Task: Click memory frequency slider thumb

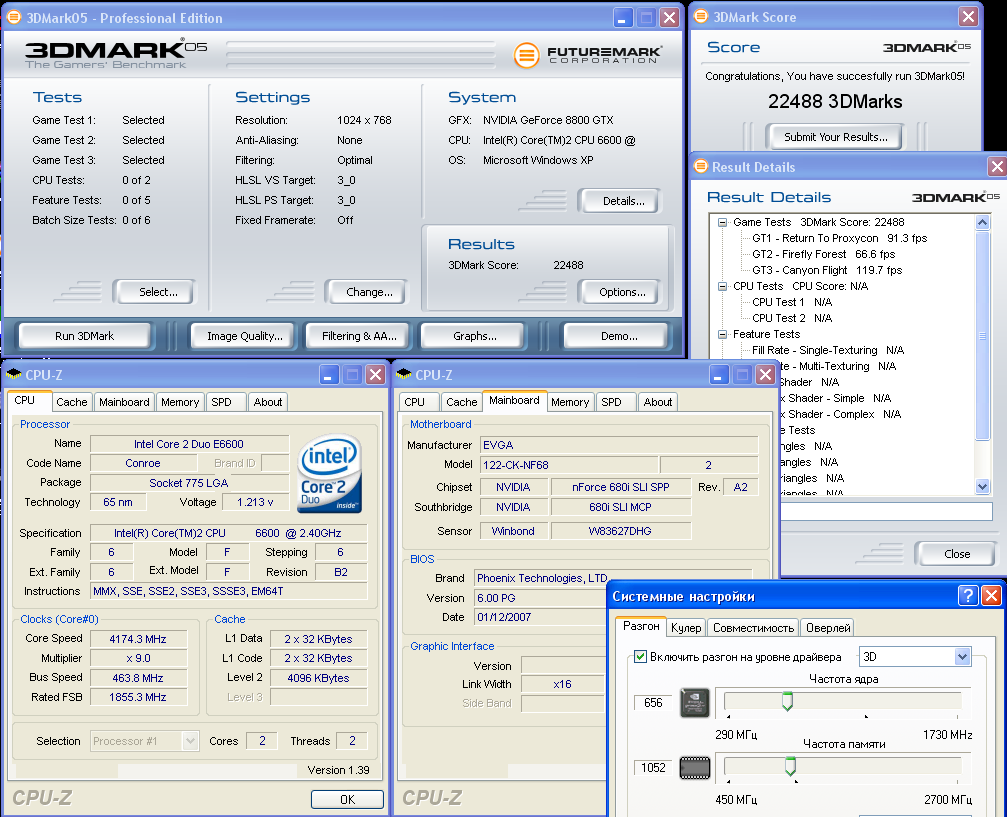Action: click(x=791, y=766)
